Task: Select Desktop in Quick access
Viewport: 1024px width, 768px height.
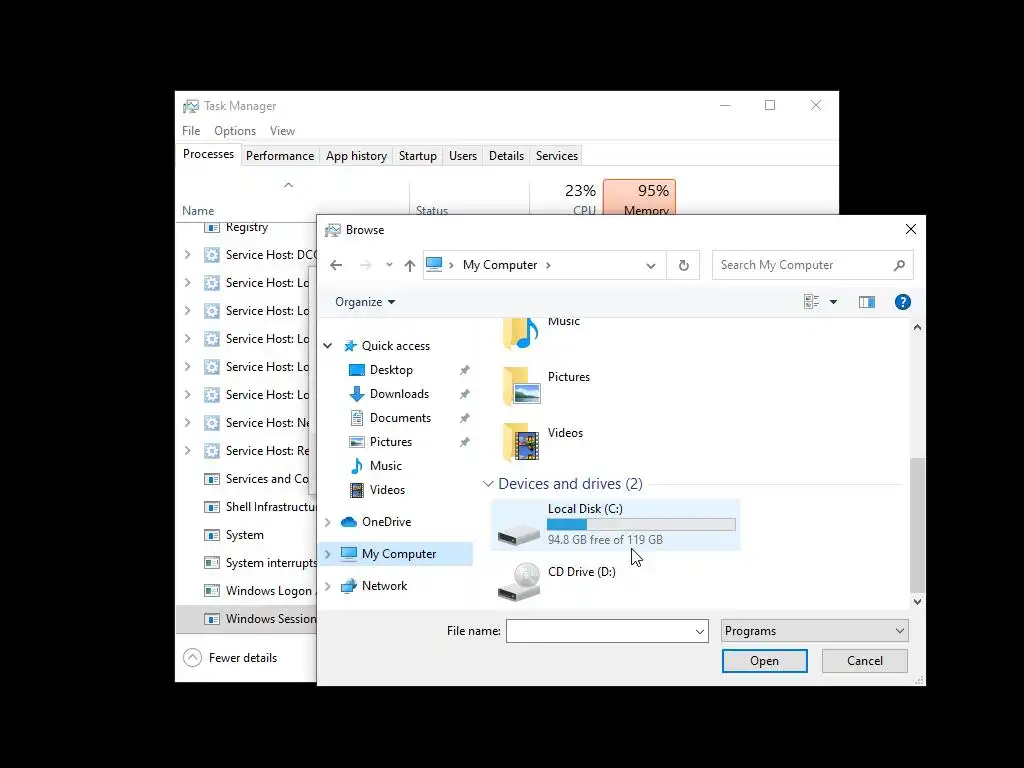Action: coord(391,370)
